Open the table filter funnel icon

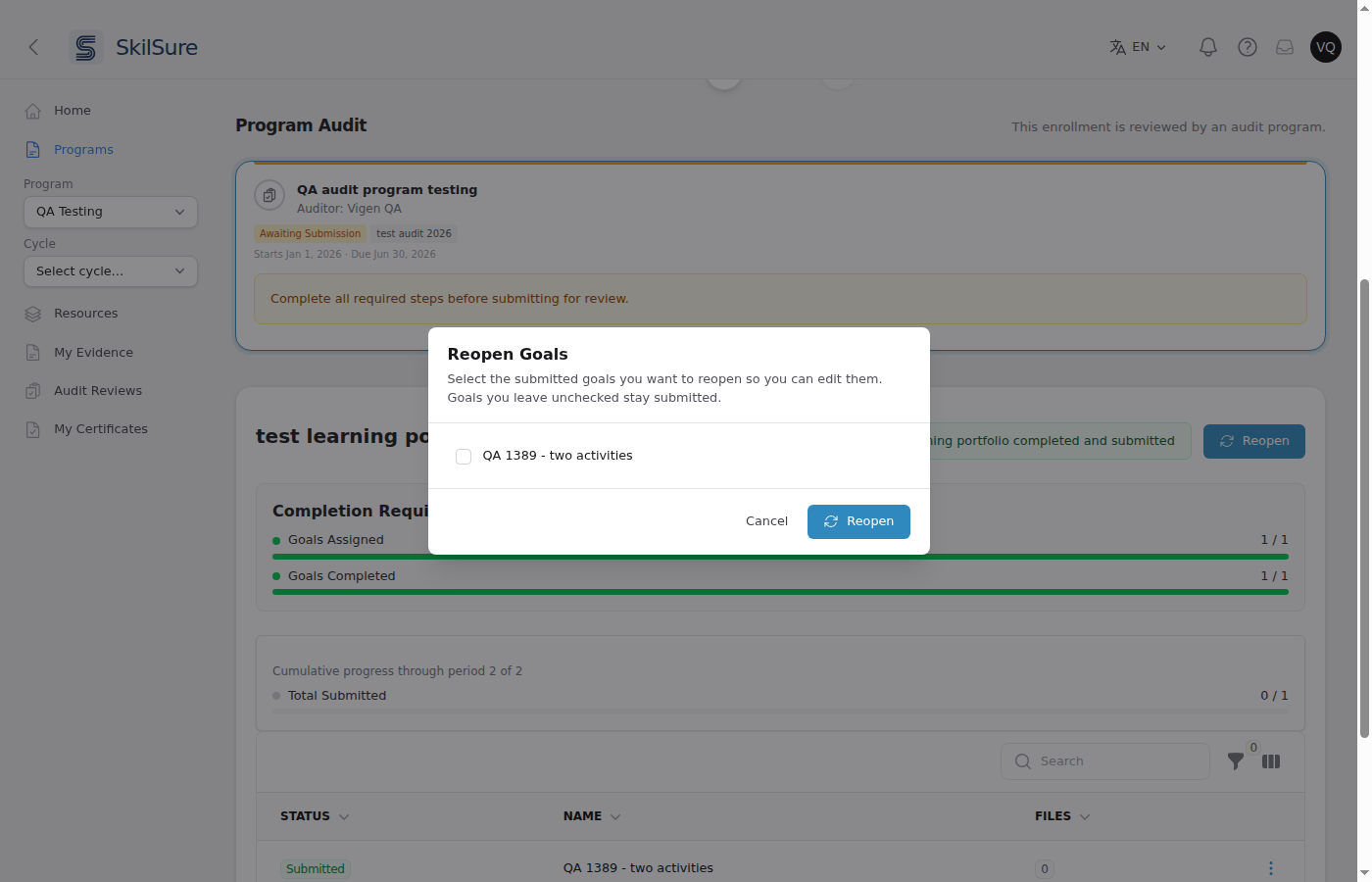tap(1236, 761)
